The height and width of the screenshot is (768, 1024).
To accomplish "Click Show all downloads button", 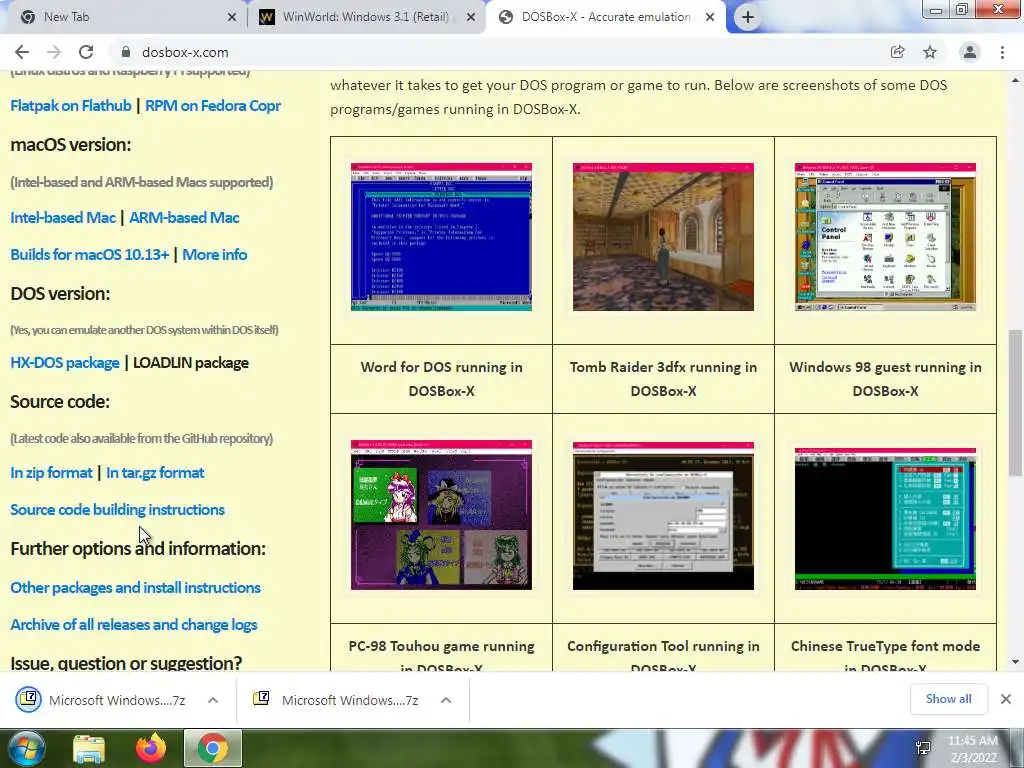I will pos(948,699).
